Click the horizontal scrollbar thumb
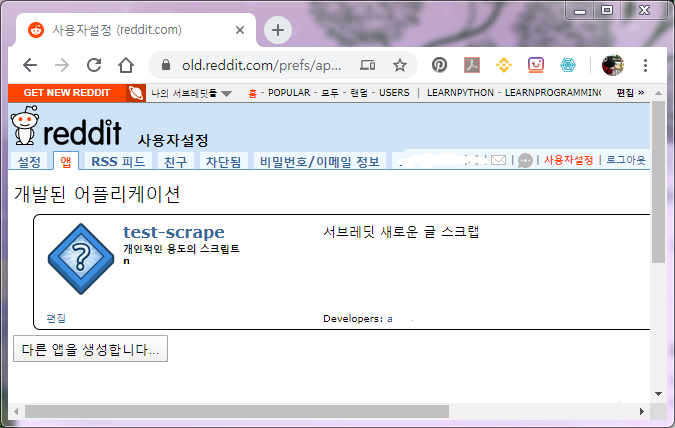Screen dimensions: 675x428 [x=237, y=412]
